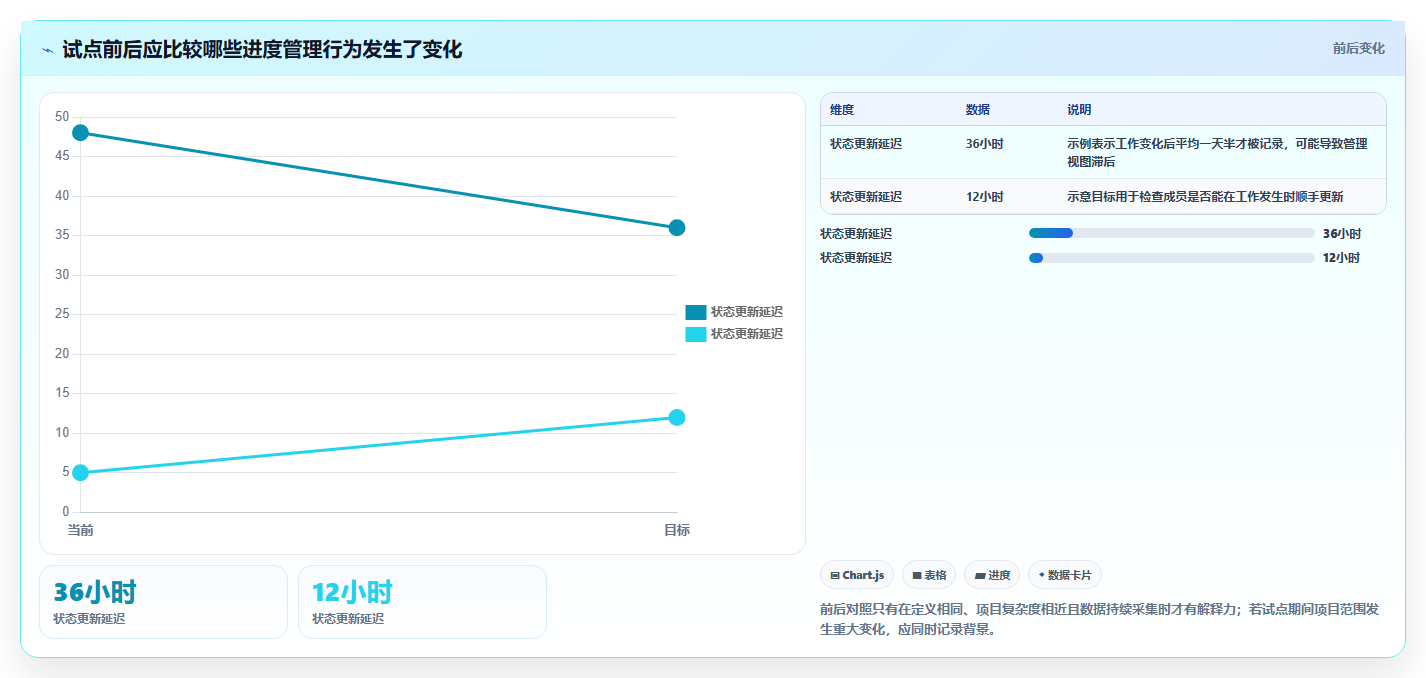Select the light cyan data point at 当前
Image resolution: width=1426 pixels, height=678 pixels.
pos(81,473)
